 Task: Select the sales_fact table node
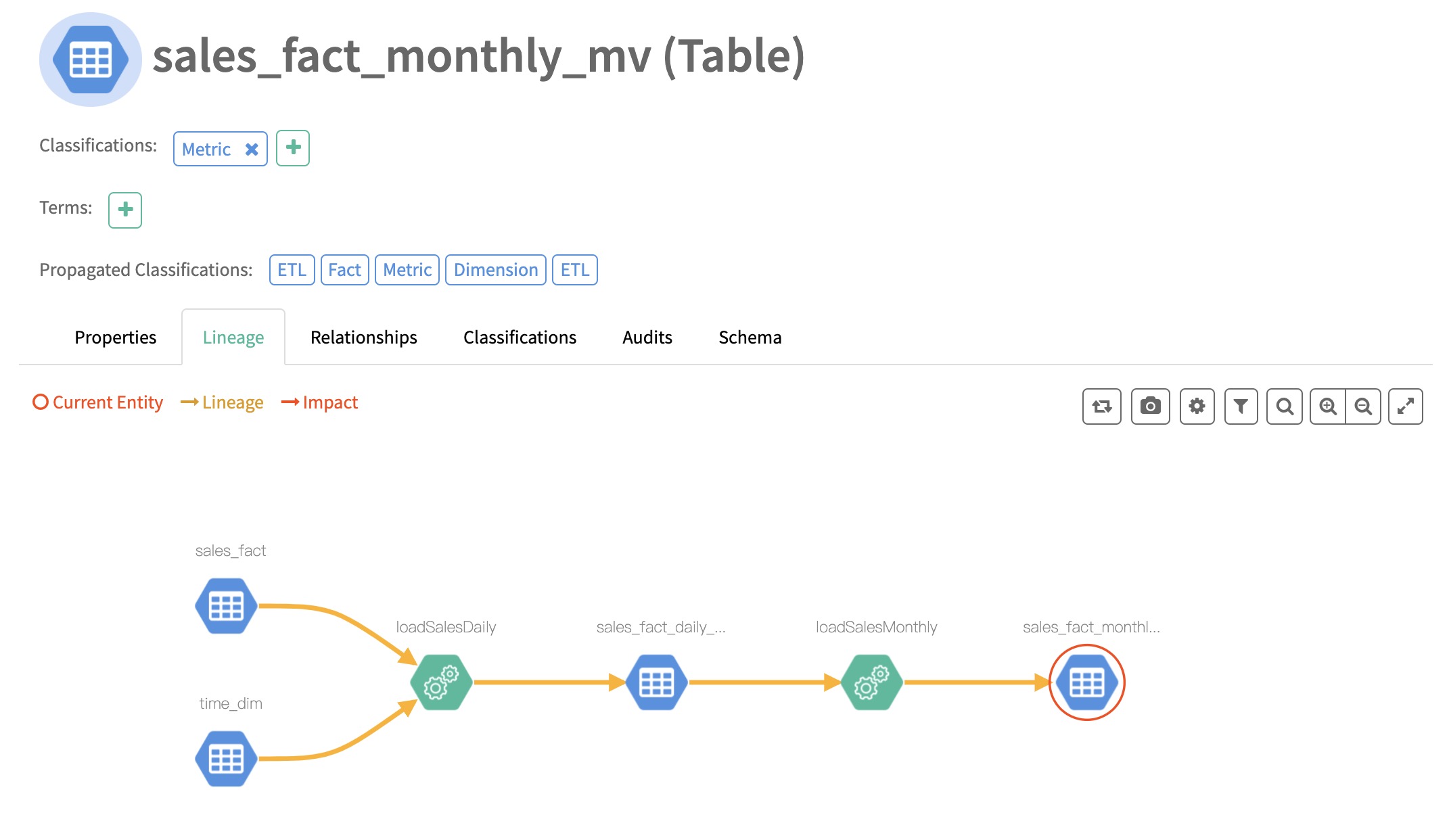pyautogui.click(x=226, y=606)
